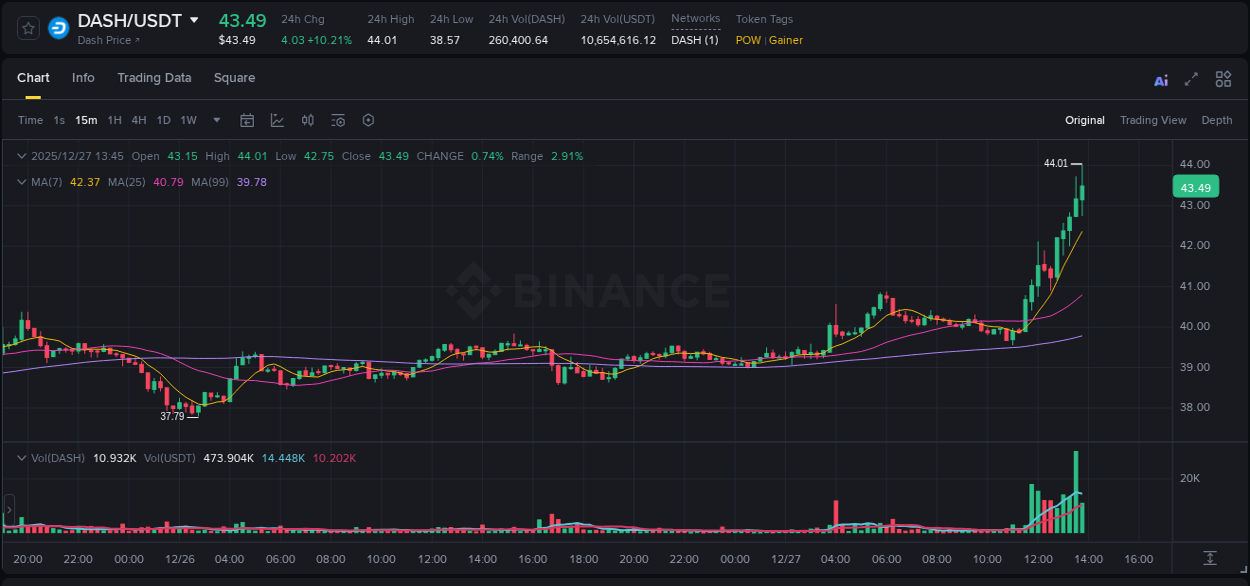Open the date range calendar picker

coord(247,119)
